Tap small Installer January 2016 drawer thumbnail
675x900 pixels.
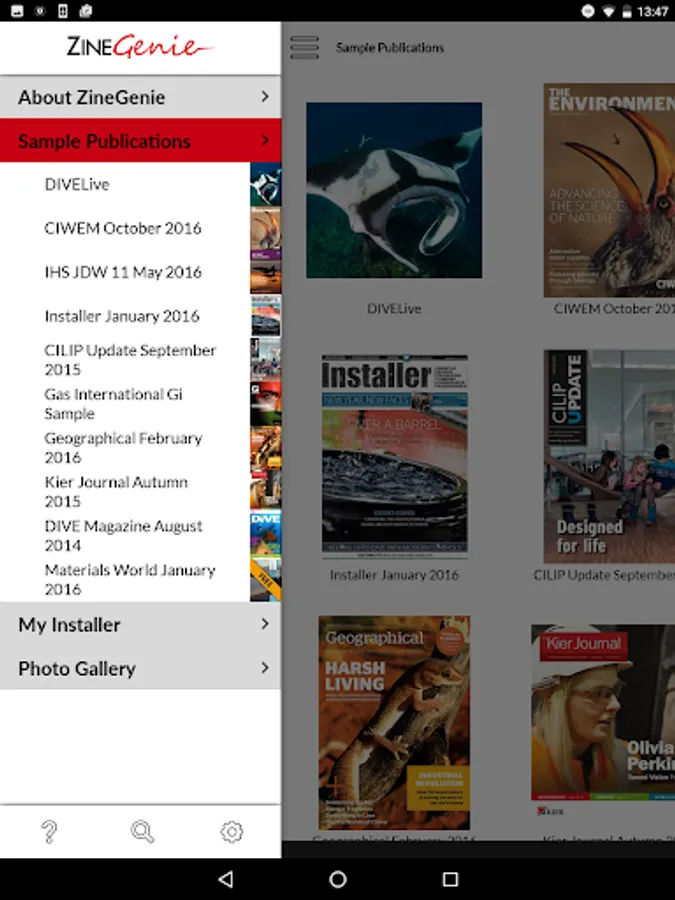[x=266, y=316]
